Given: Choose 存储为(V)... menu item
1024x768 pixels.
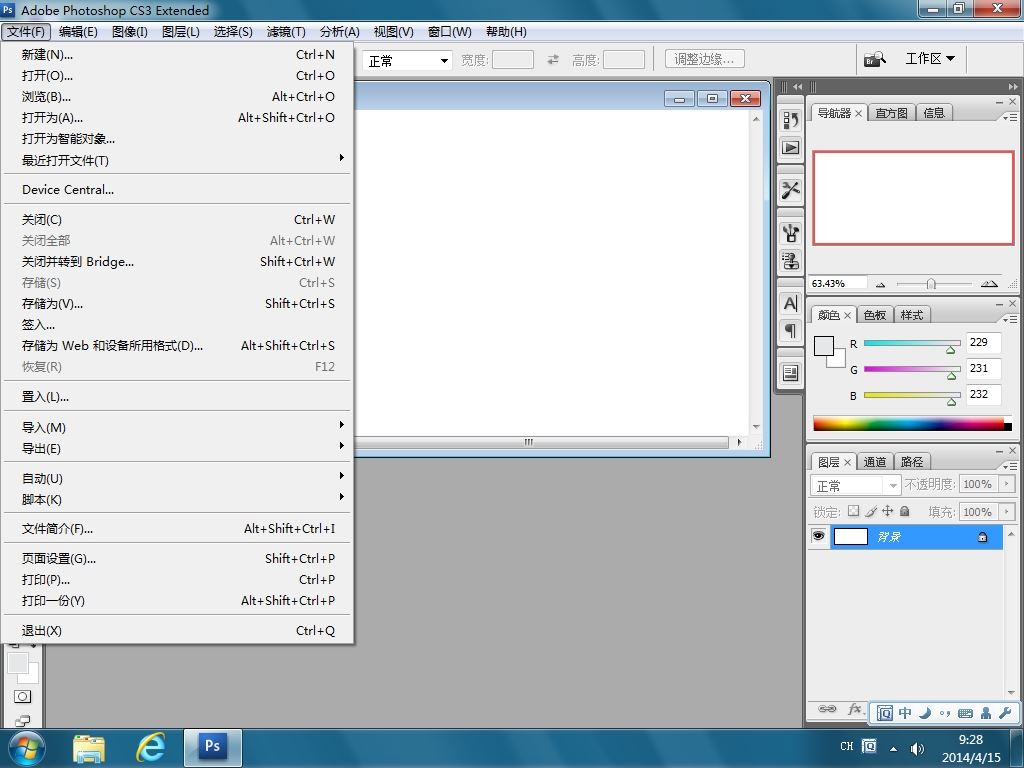Looking at the screenshot, I should (178, 304).
